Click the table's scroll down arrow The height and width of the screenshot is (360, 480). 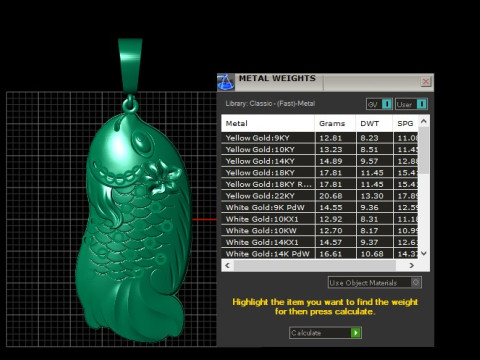click(424, 253)
